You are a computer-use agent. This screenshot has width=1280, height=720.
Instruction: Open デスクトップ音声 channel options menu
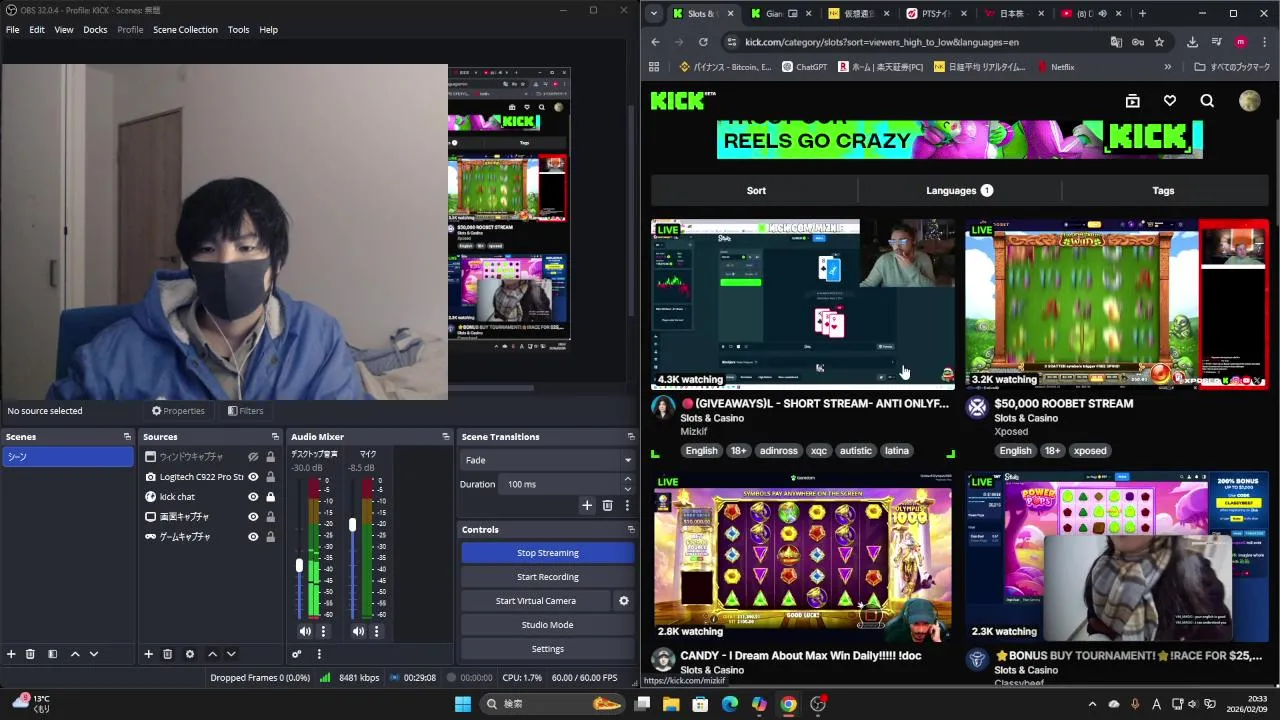323,631
